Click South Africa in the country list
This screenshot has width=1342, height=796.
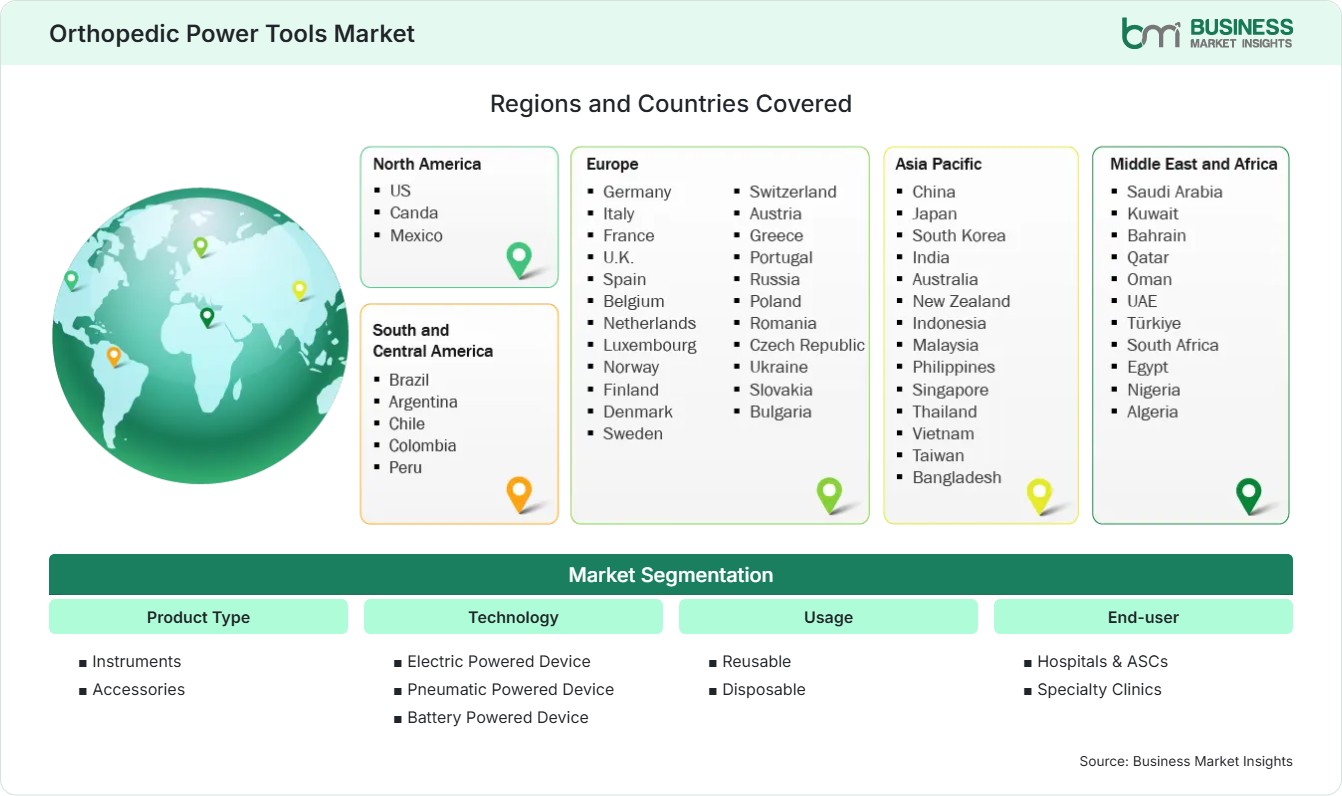click(1173, 346)
